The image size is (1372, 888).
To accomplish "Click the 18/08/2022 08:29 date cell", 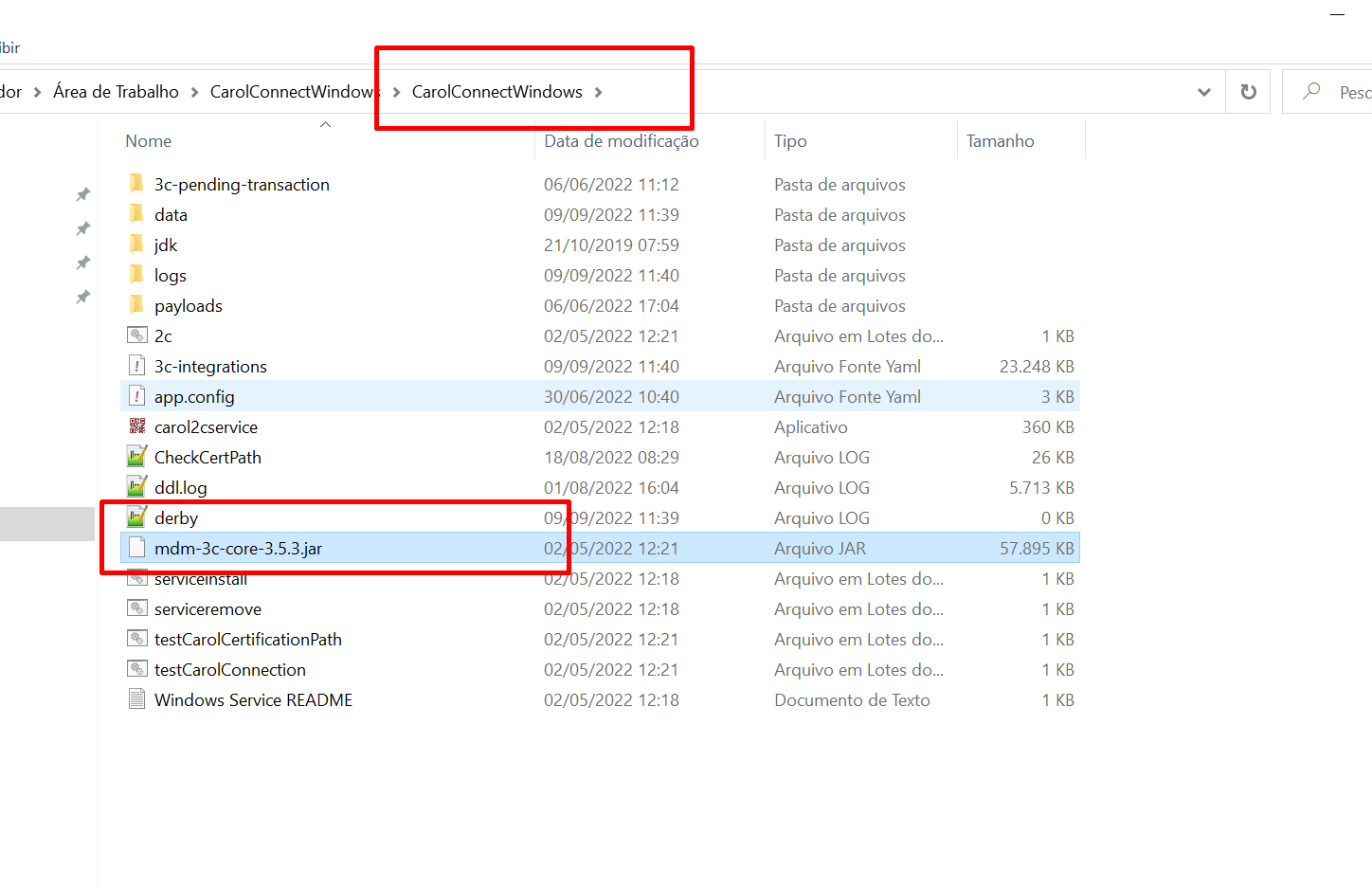I will click(611, 458).
